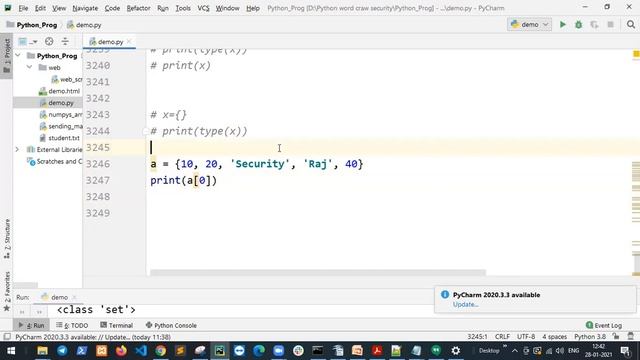The height and width of the screenshot is (360, 640).
Task: Open the VCS menu
Action: [x=203, y=8]
